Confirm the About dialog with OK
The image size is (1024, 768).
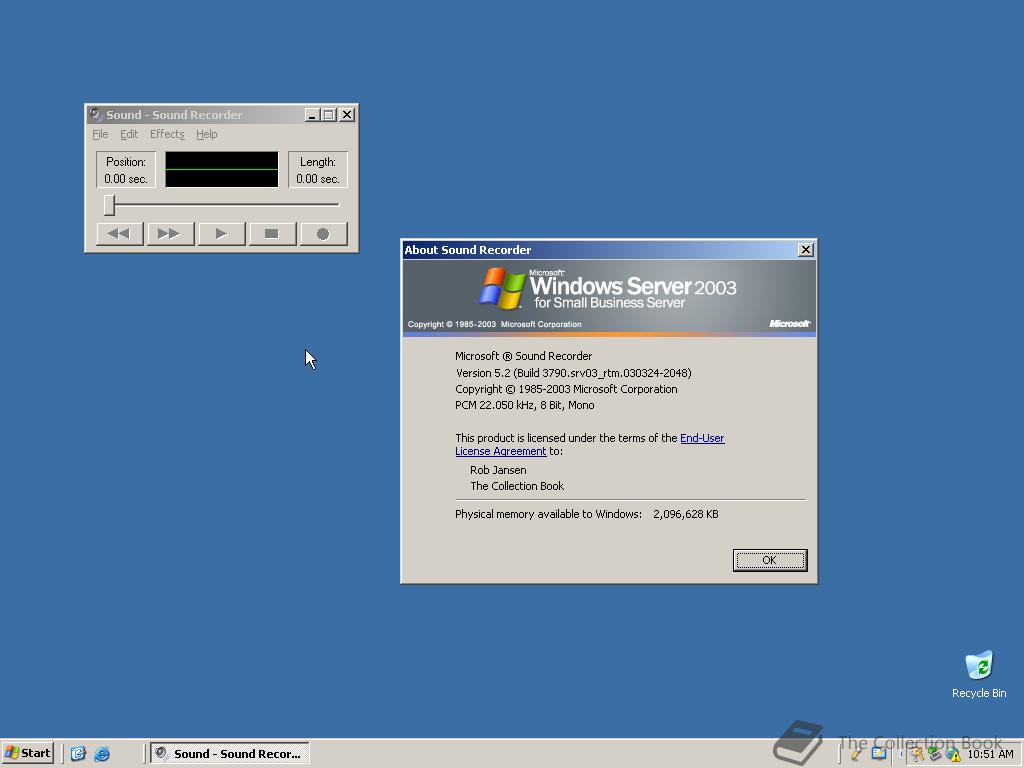(770, 560)
